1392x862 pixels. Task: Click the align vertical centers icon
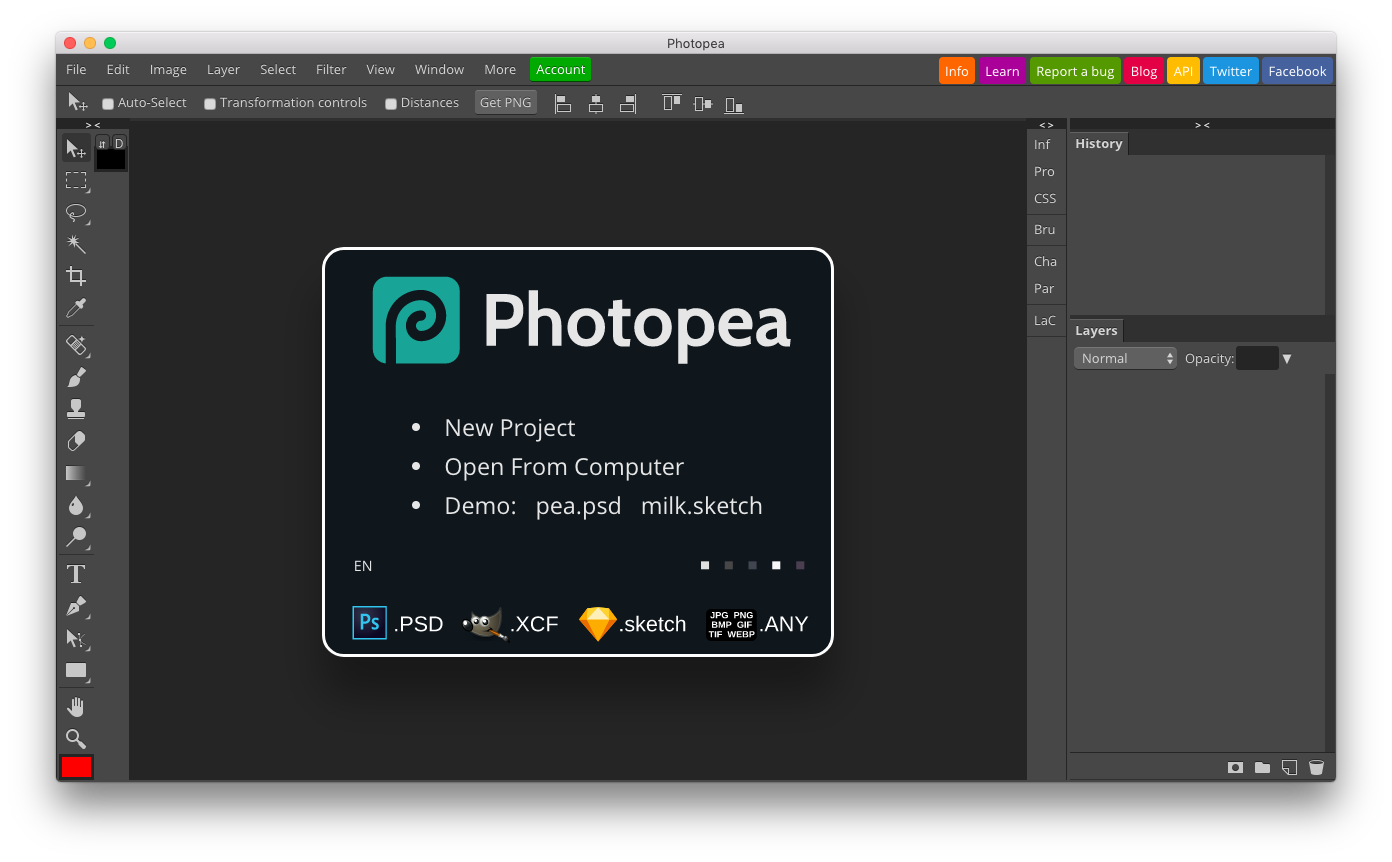pyautogui.click(x=703, y=103)
